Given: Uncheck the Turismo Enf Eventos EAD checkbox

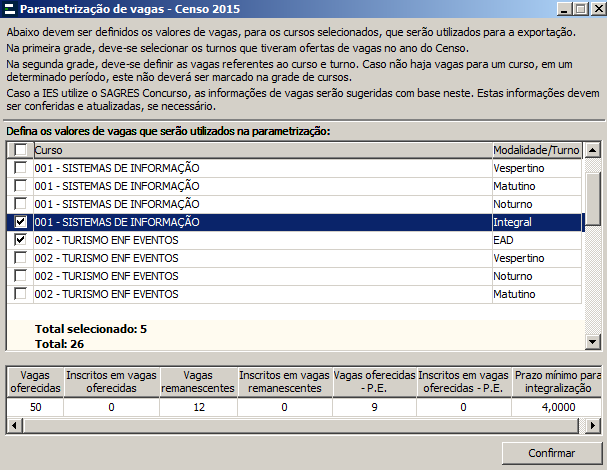Looking at the screenshot, I should pyautogui.click(x=20, y=241).
